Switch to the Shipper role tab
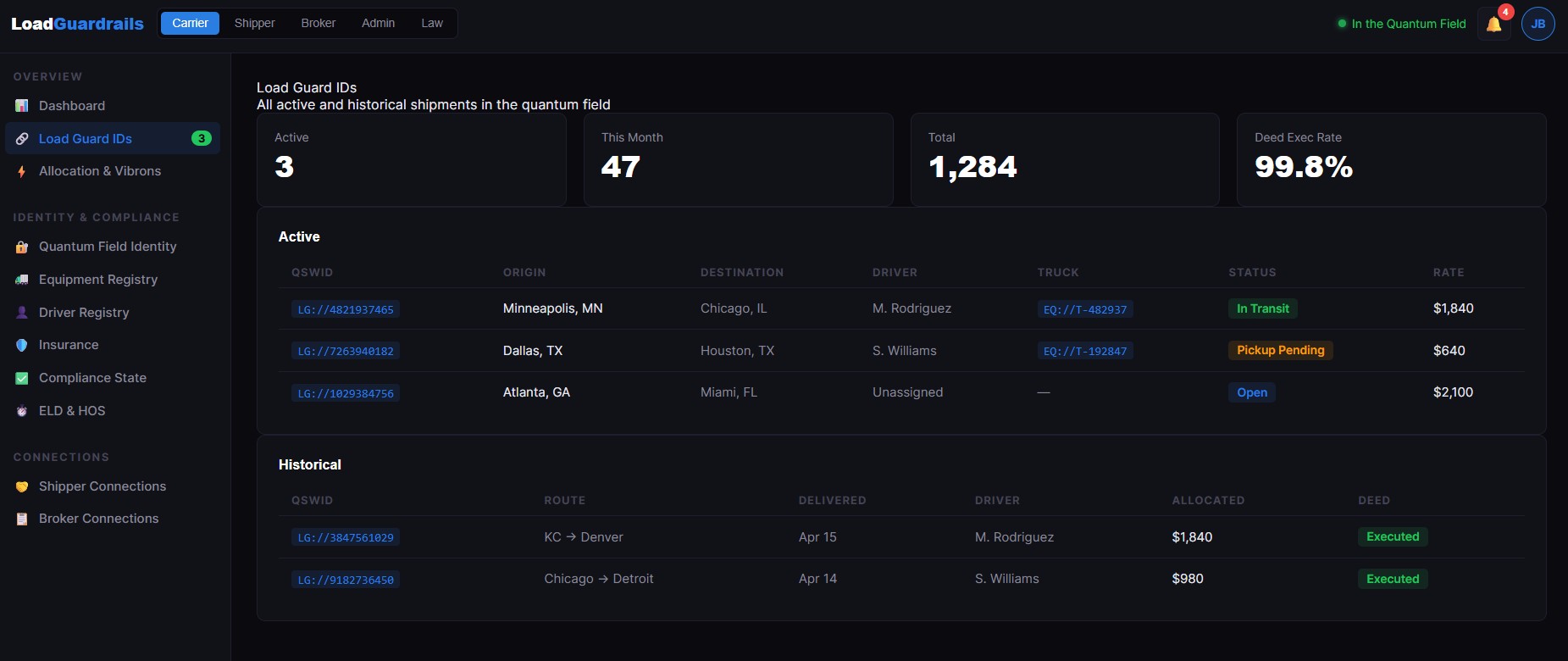This screenshot has width=1568, height=661. (x=254, y=23)
